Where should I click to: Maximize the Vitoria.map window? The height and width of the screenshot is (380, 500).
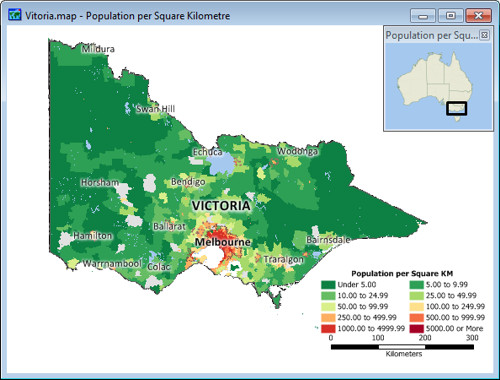450,16
